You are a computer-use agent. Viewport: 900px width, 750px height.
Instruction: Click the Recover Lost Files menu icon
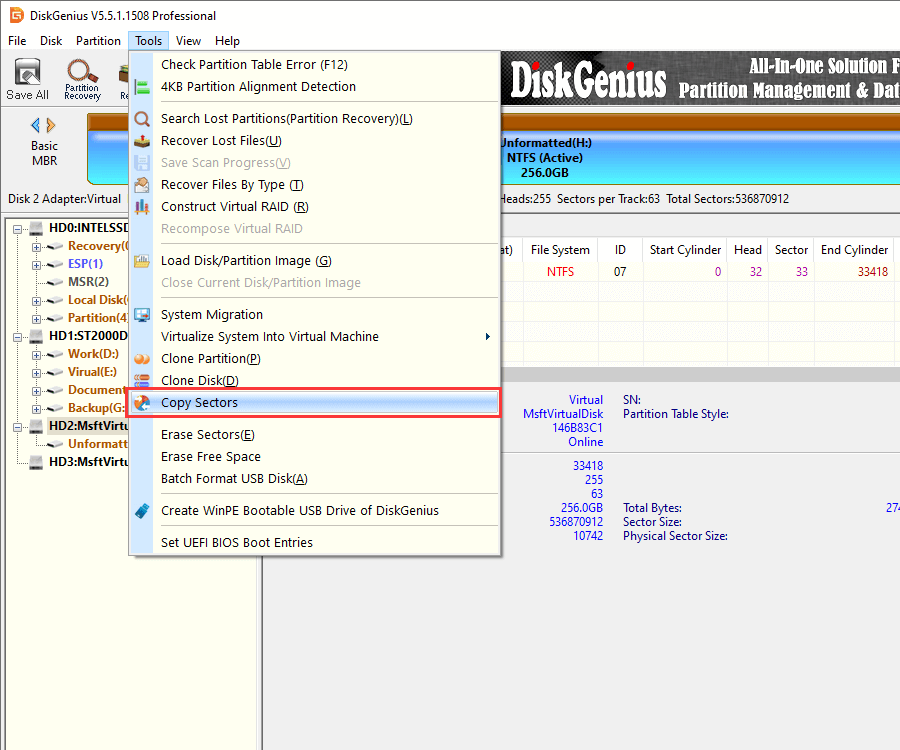(142, 141)
